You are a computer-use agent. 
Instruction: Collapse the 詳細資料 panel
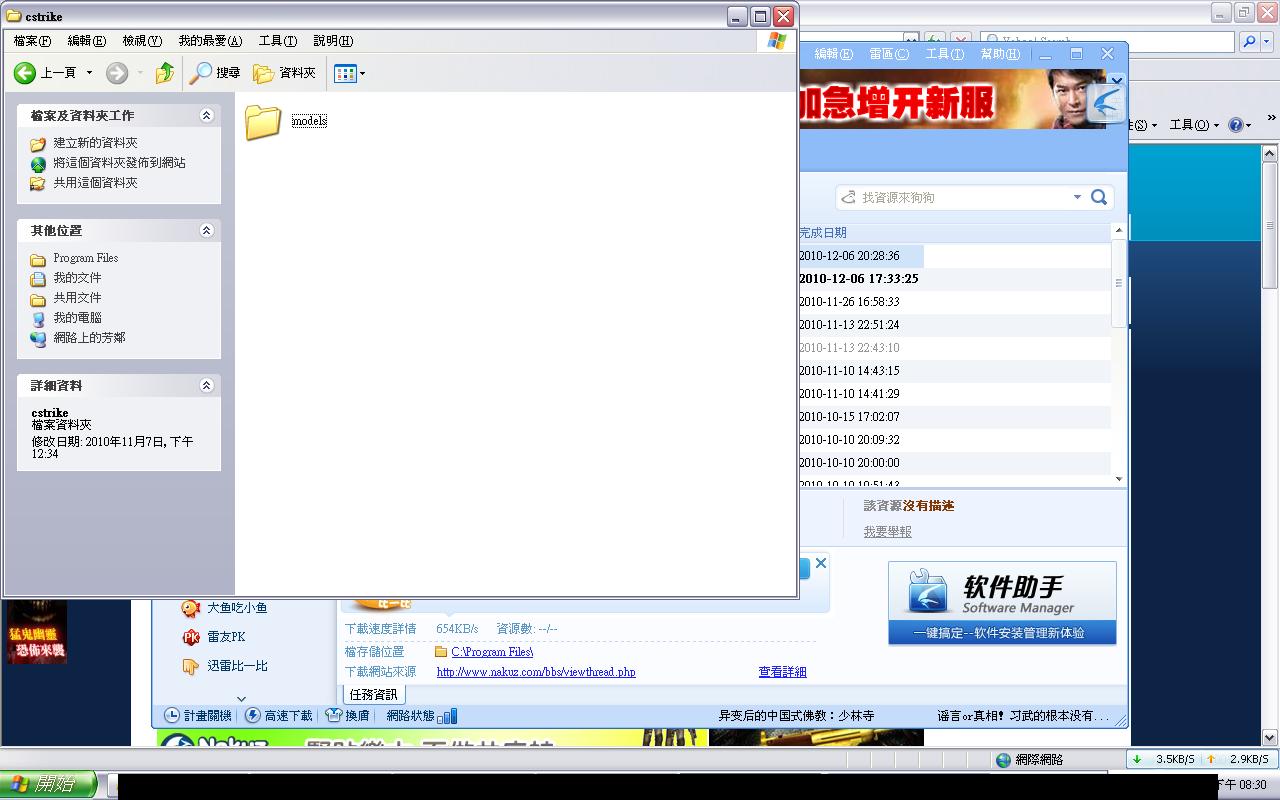pyautogui.click(x=206, y=385)
